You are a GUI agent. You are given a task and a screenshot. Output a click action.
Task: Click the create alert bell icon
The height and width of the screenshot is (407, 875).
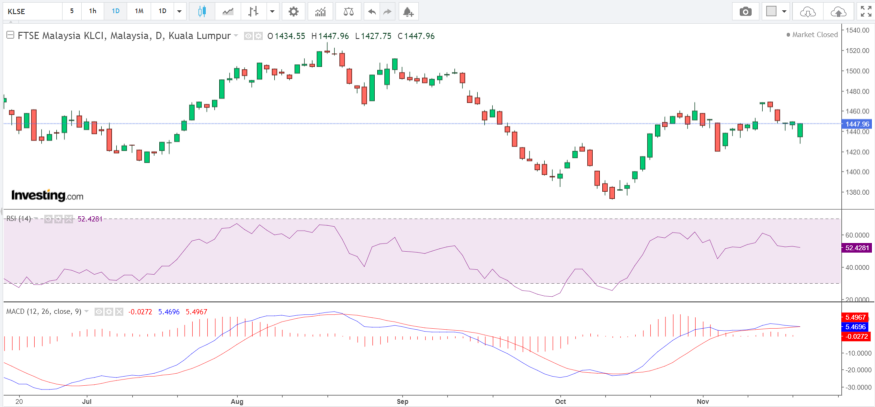408,11
